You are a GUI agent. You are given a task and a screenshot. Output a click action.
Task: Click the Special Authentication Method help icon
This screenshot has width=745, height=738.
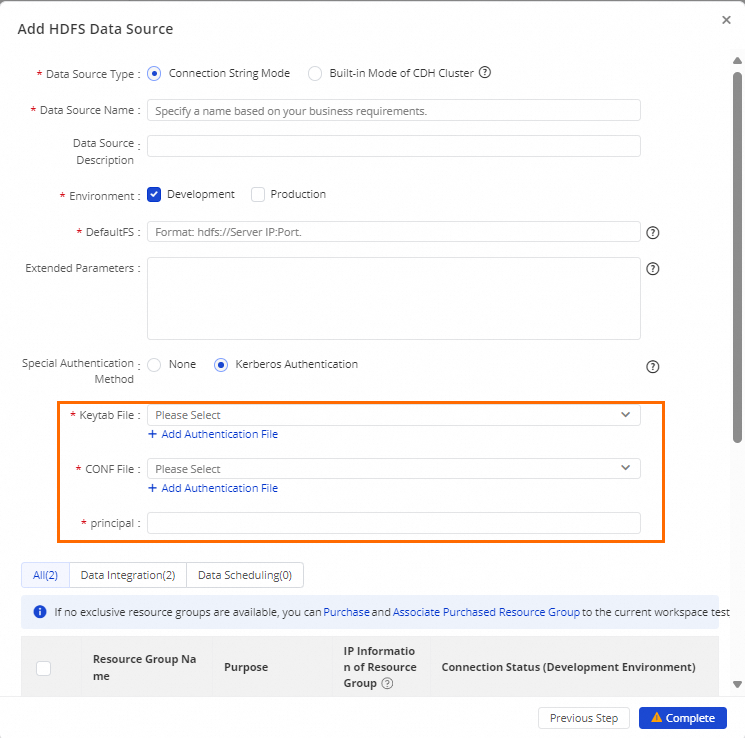[653, 367]
